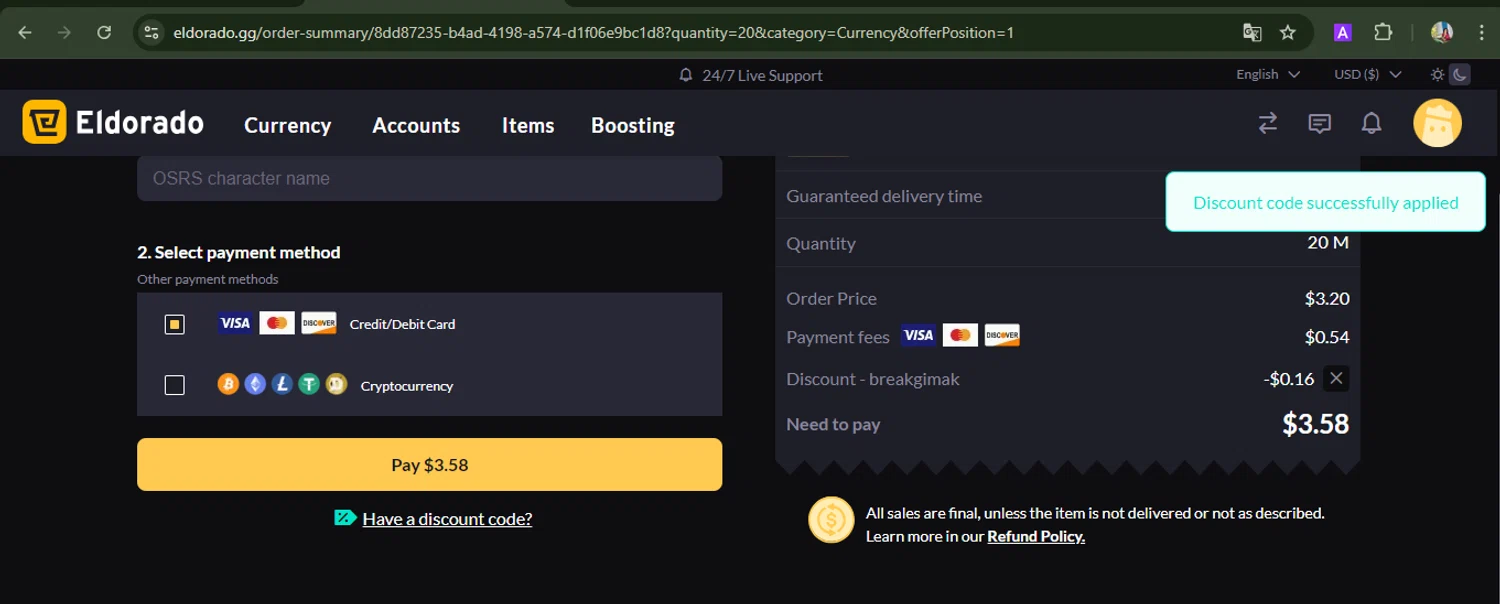Remove the breakgimak discount code
1500x604 pixels.
pyautogui.click(x=1336, y=378)
